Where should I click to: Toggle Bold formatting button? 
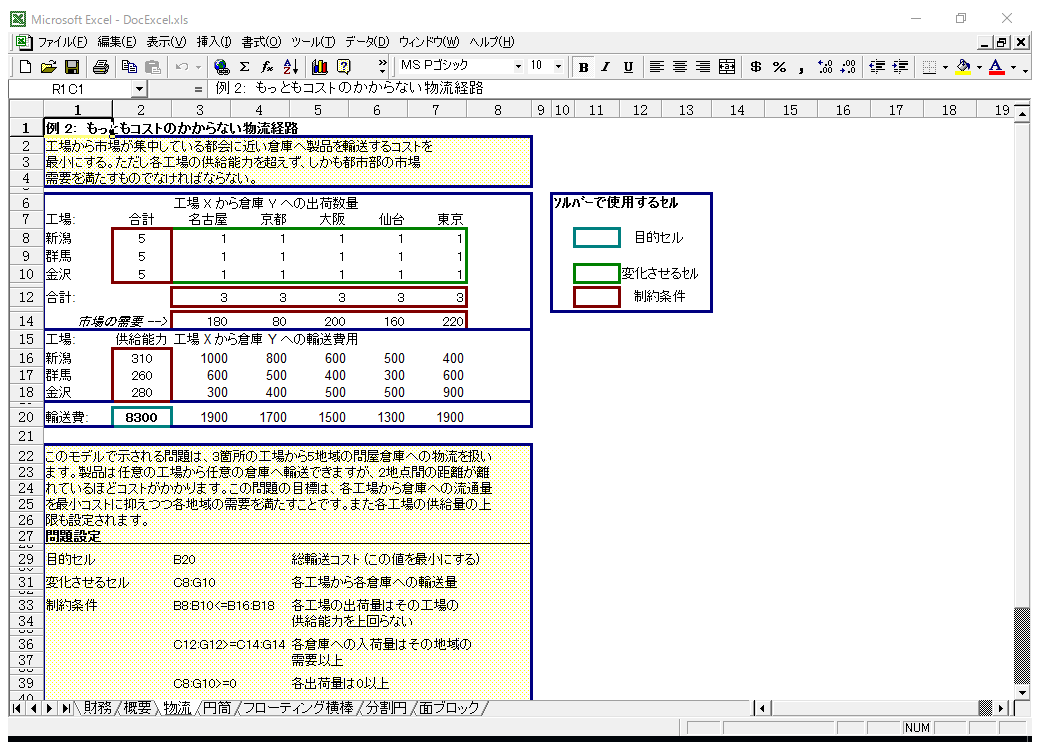point(582,67)
